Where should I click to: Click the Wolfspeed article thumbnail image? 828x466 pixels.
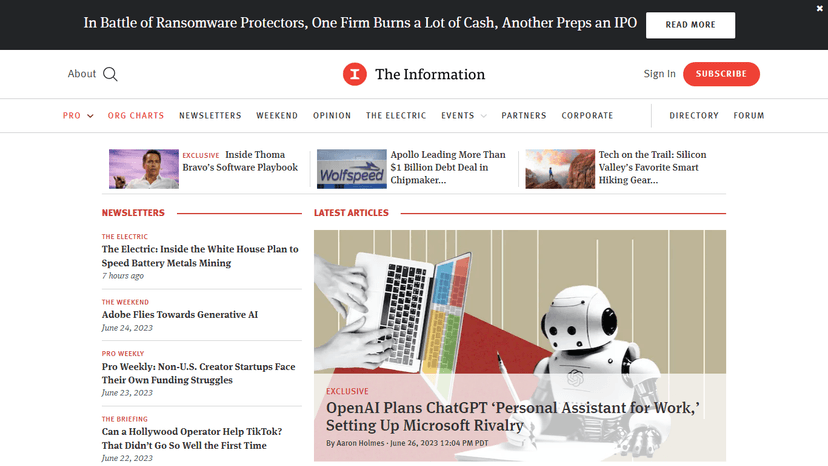tap(351, 169)
